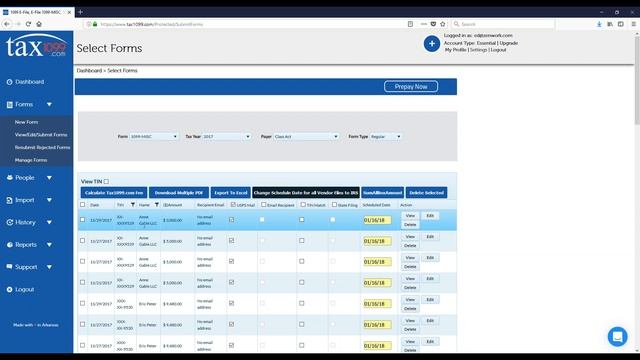Image resolution: width=640 pixels, height=360 pixels.
Task: Open the Tax Year dropdown
Action: coord(227,136)
